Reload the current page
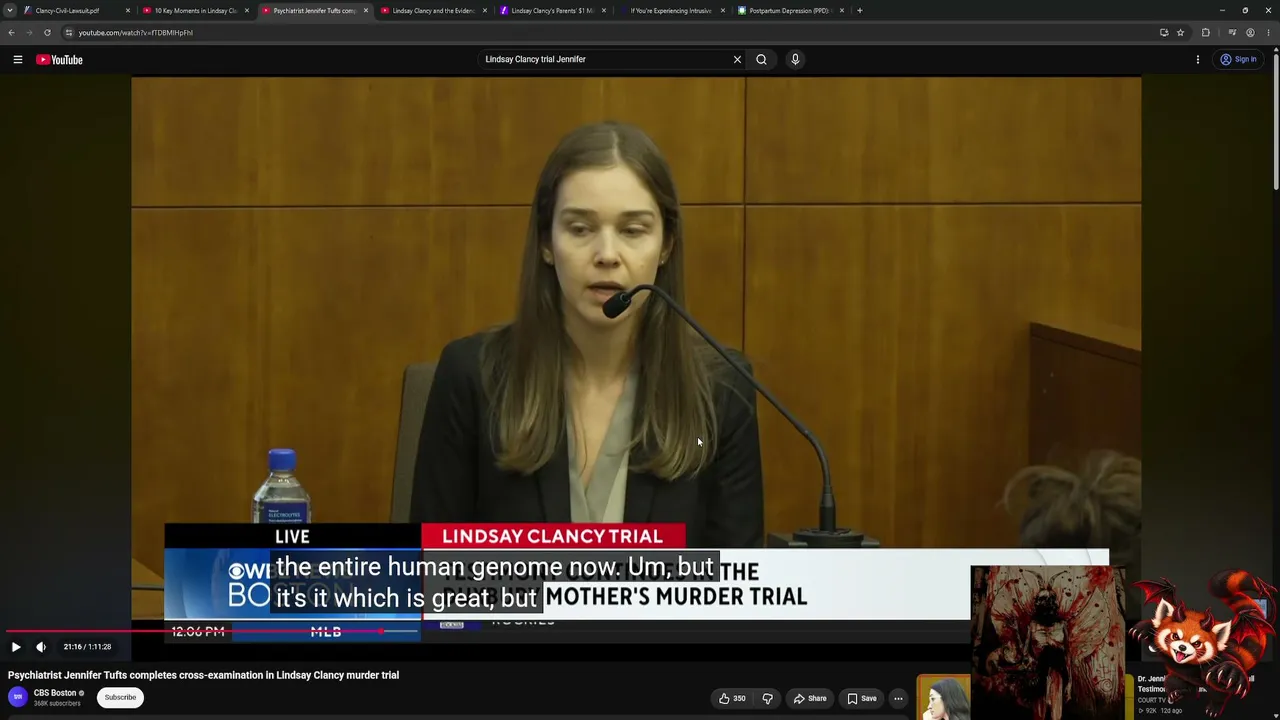The height and width of the screenshot is (720, 1280). pos(47,33)
